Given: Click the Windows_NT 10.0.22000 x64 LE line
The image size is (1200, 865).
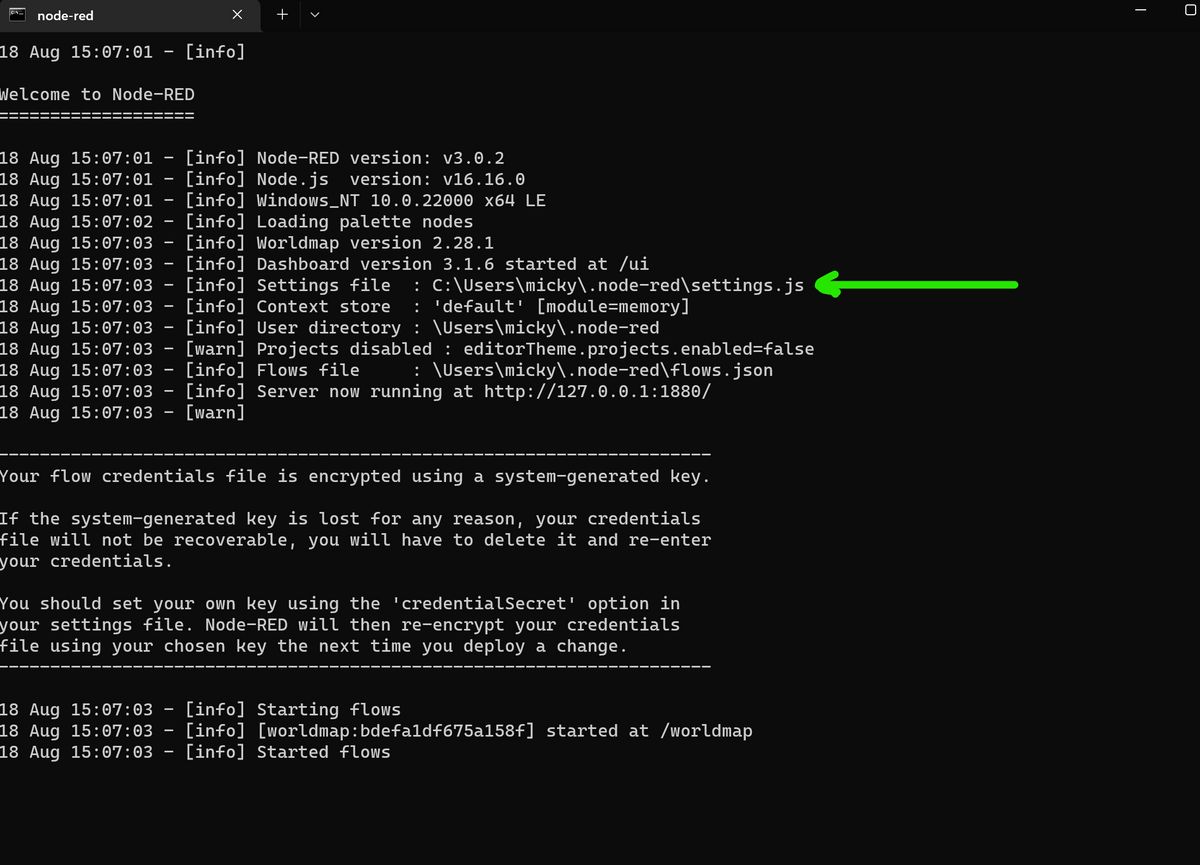Looking at the screenshot, I should click(272, 200).
